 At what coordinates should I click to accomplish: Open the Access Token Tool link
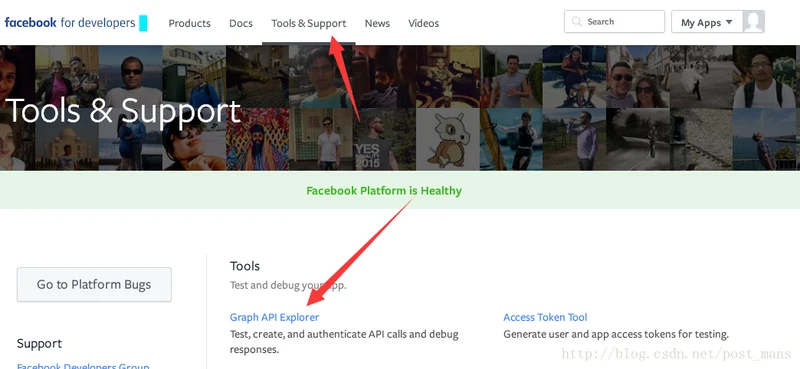(x=545, y=317)
